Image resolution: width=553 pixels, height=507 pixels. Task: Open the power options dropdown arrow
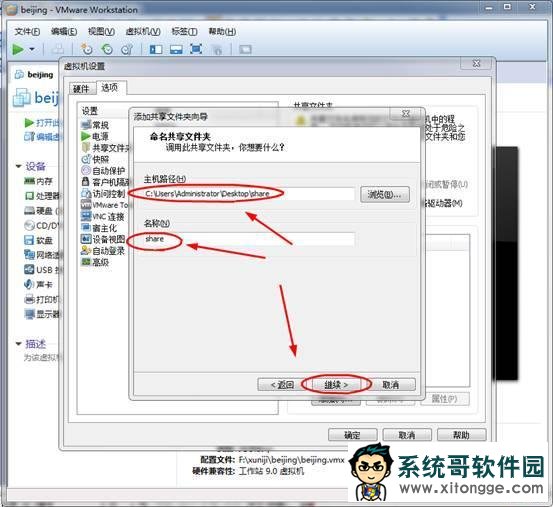pyautogui.click(x=32, y=49)
